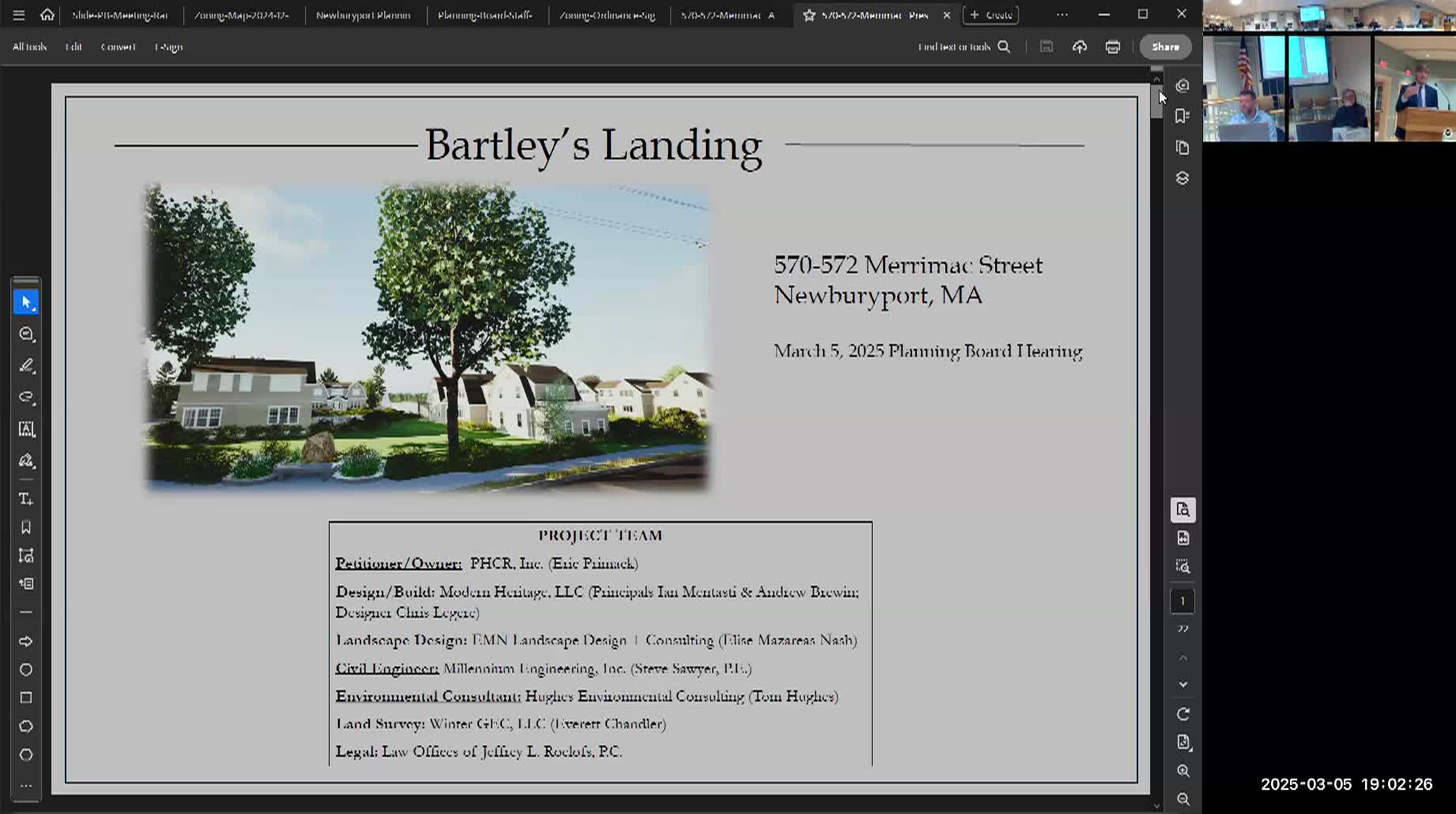Open the page display options
This screenshot has width=1456, height=814.
pyautogui.click(x=1183, y=743)
